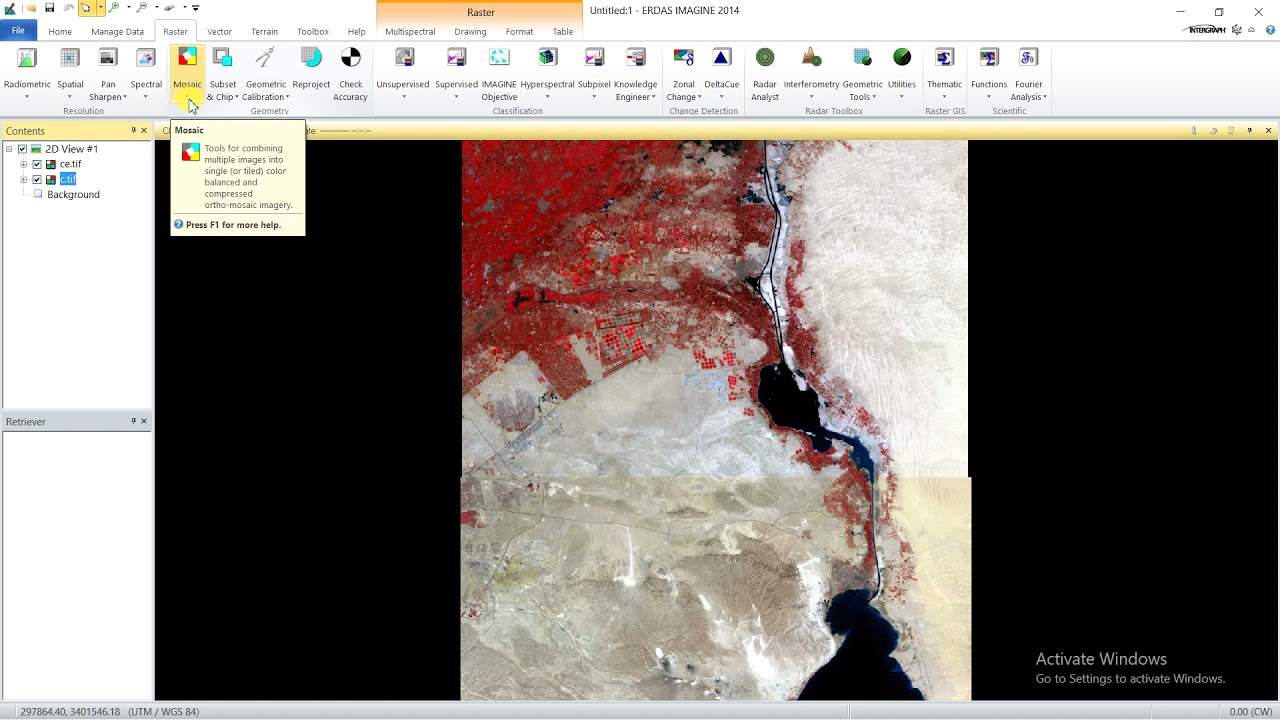The height and width of the screenshot is (720, 1280).
Task: Uncheck the c.tif layer visibility
Action: 37,180
